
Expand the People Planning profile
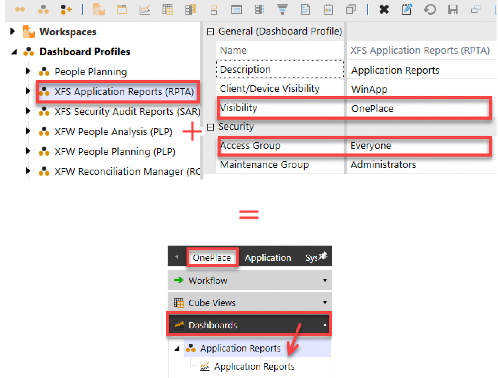click(x=28, y=71)
